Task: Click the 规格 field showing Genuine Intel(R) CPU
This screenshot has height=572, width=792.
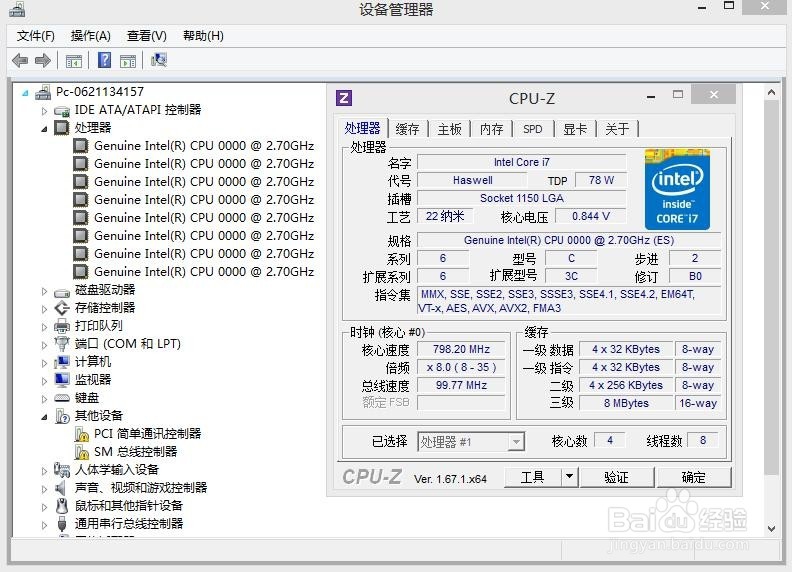Action: (x=569, y=241)
